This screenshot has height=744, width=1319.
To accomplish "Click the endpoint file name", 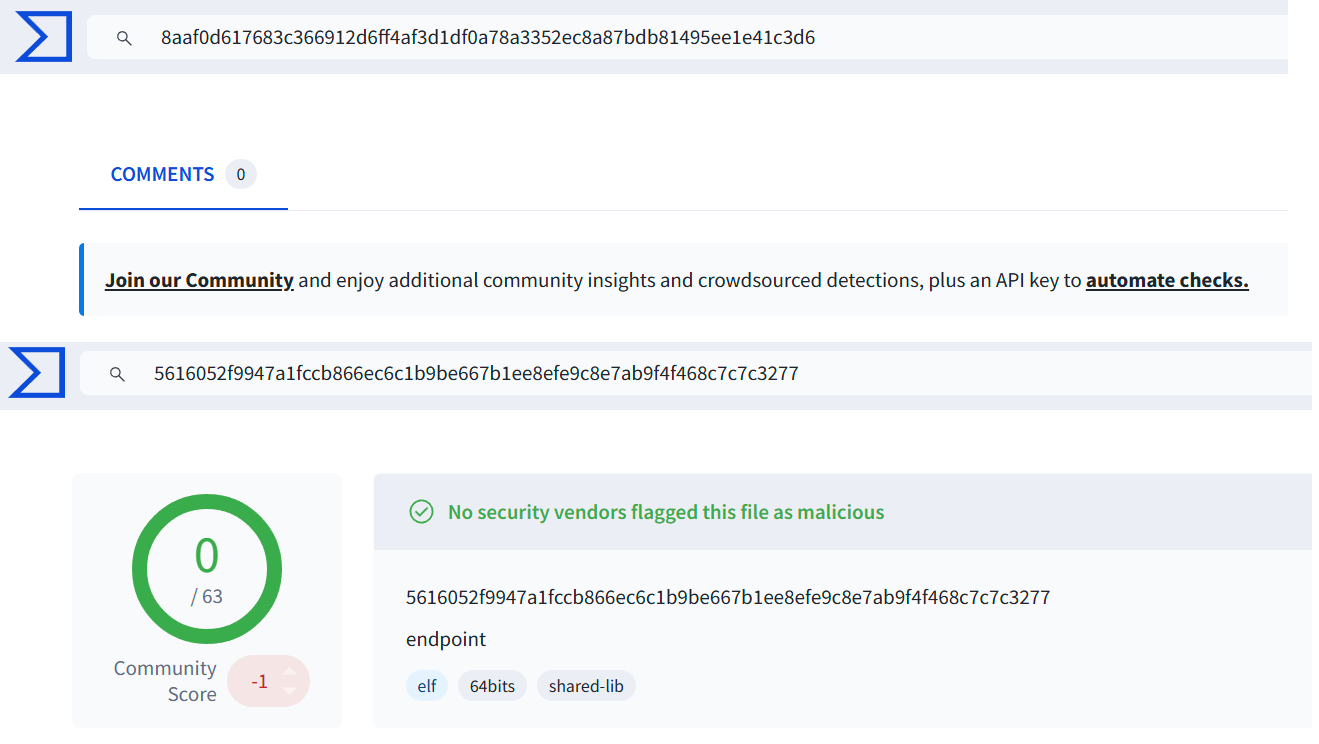I will coord(446,639).
